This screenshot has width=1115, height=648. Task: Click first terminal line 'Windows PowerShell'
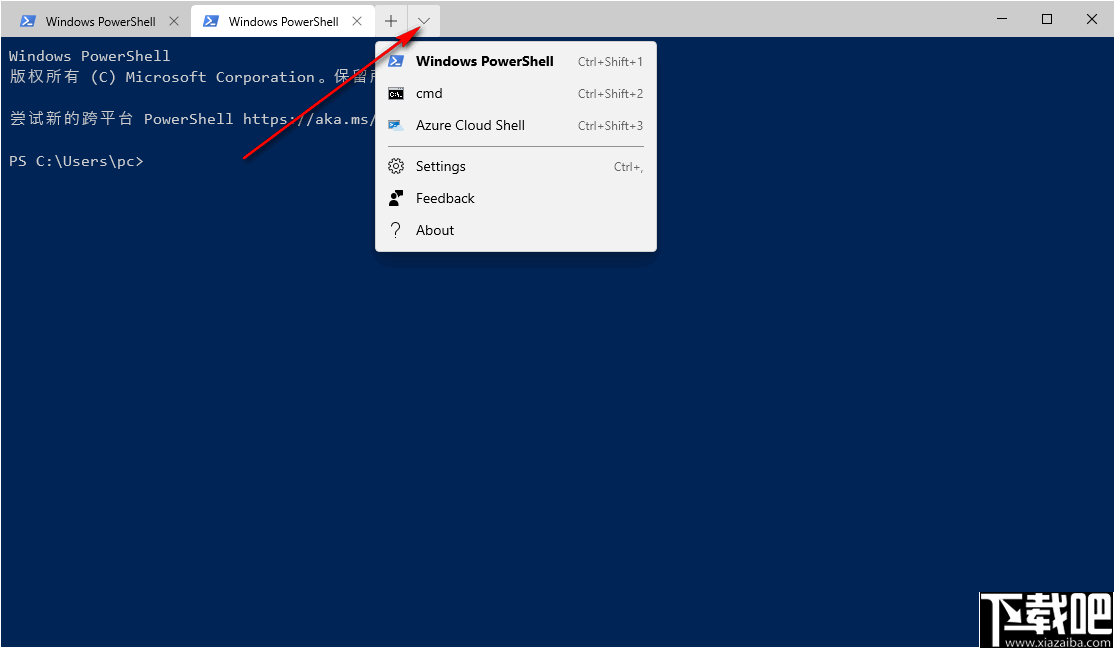(x=90, y=55)
